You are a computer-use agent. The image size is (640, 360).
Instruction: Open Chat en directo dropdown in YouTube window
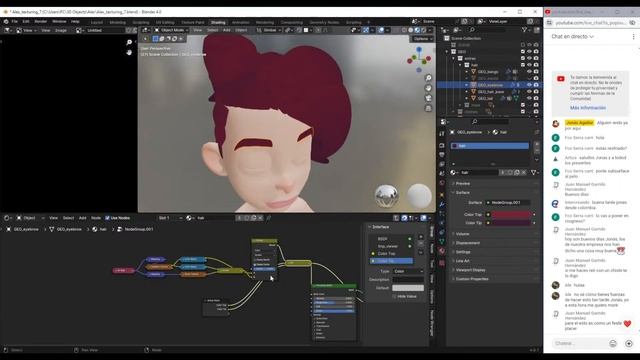(572, 36)
